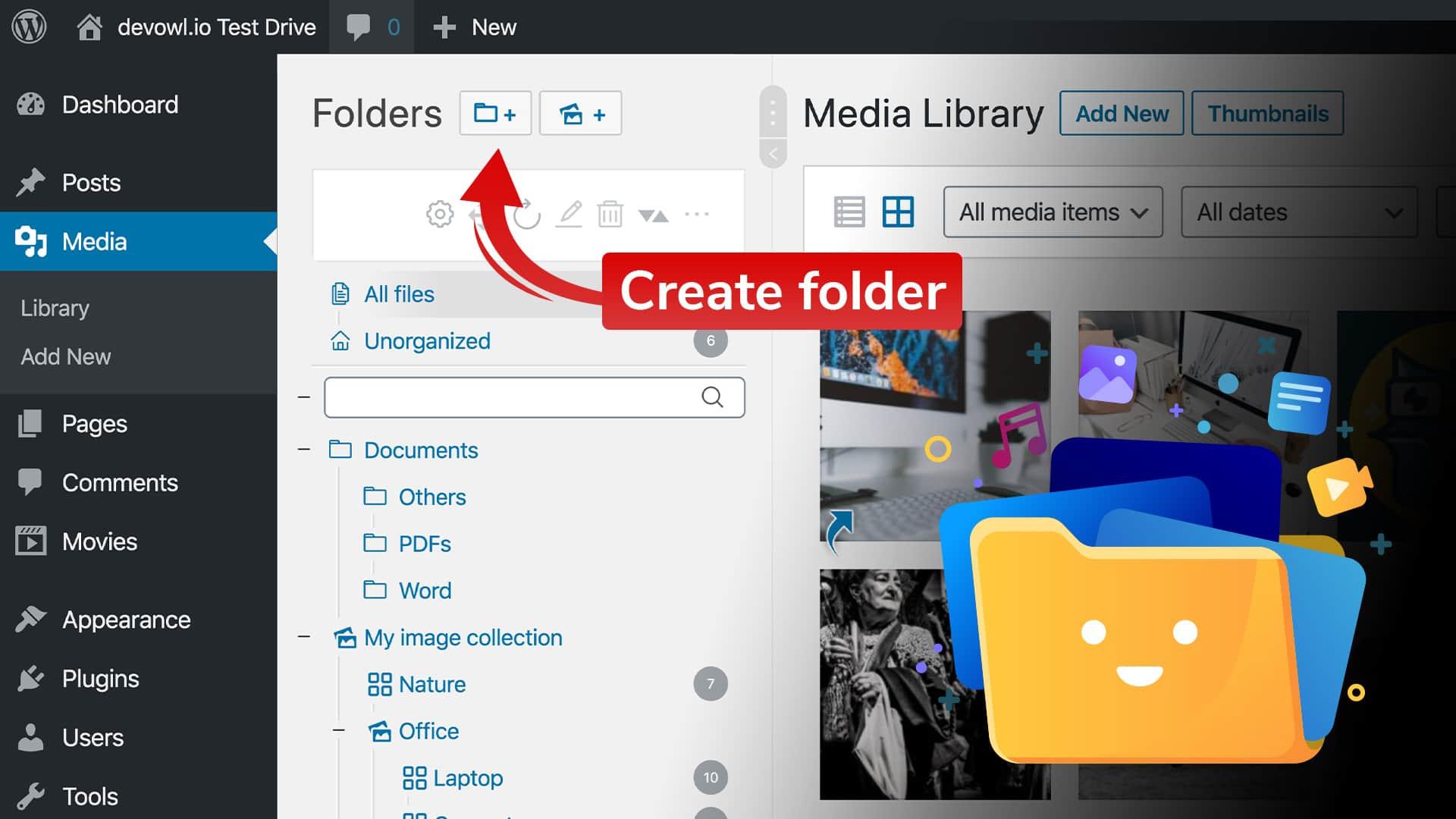Select the Library submenu under Media
This screenshot has width=1456, height=819.
coord(54,308)
